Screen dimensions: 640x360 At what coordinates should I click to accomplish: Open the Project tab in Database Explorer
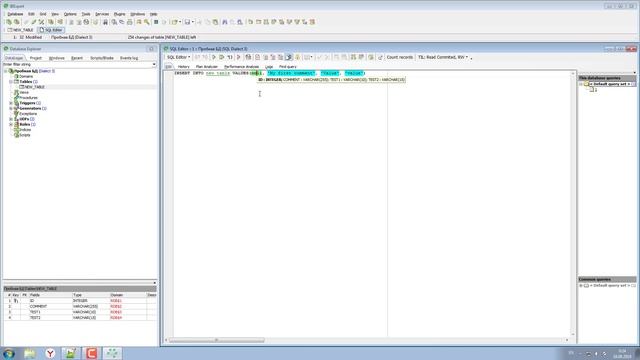pyautogui.click(x=36, y=58)
